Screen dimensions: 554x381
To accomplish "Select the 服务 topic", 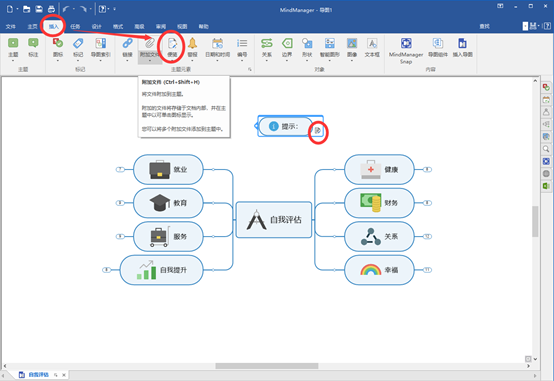I will 168,236.
